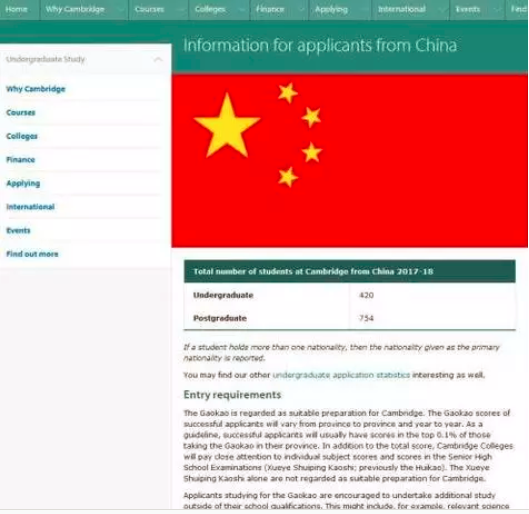Open Why Cambridge in the top navigation bar
Screen dimensions: 529x514
click(x=75, y=9)
